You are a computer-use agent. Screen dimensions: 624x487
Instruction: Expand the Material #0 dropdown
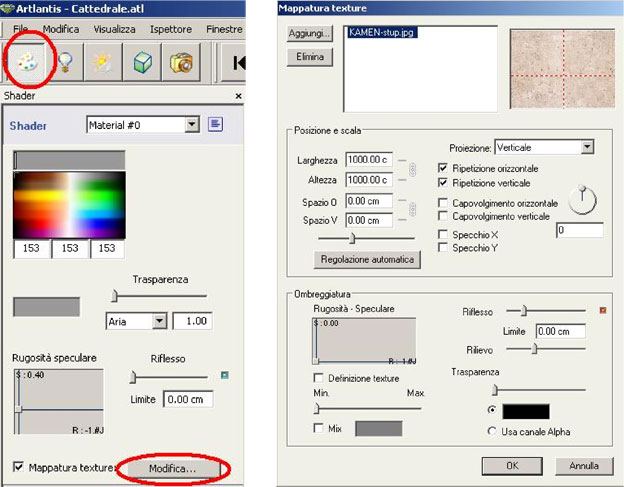tap(193, 125)
